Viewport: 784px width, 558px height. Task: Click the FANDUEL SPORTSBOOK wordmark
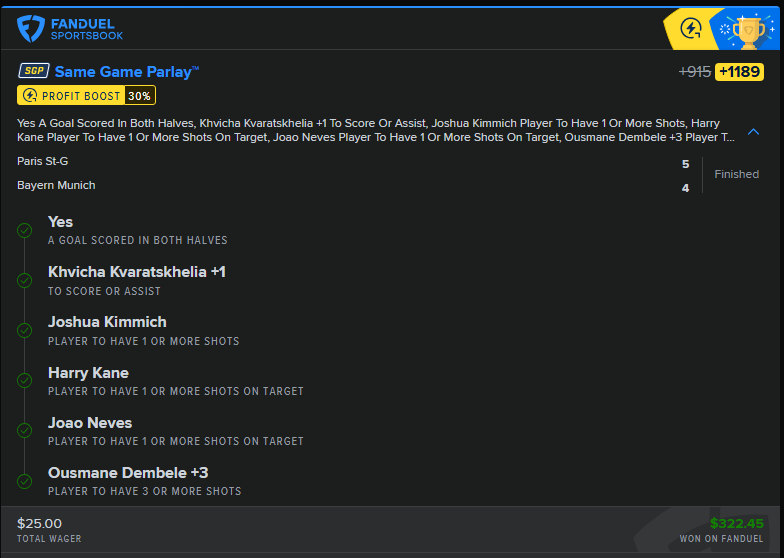tap(86, 30)
